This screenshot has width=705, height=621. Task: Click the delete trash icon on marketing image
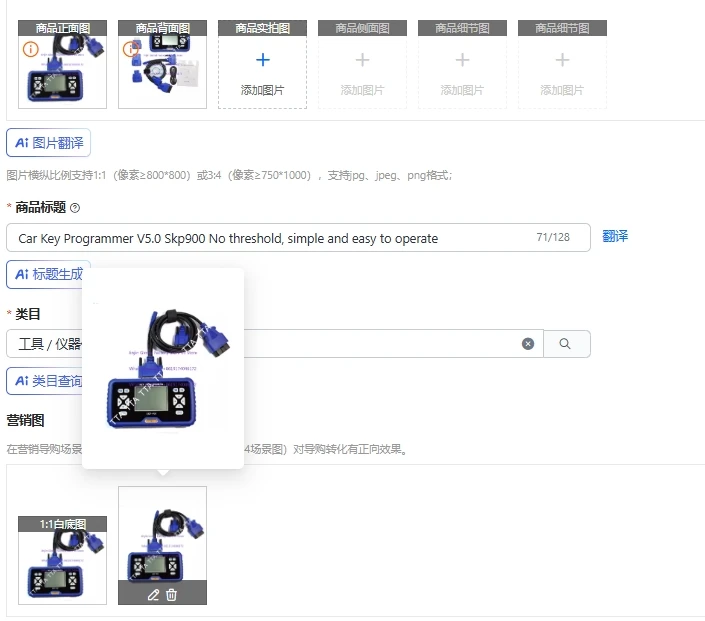171,595
